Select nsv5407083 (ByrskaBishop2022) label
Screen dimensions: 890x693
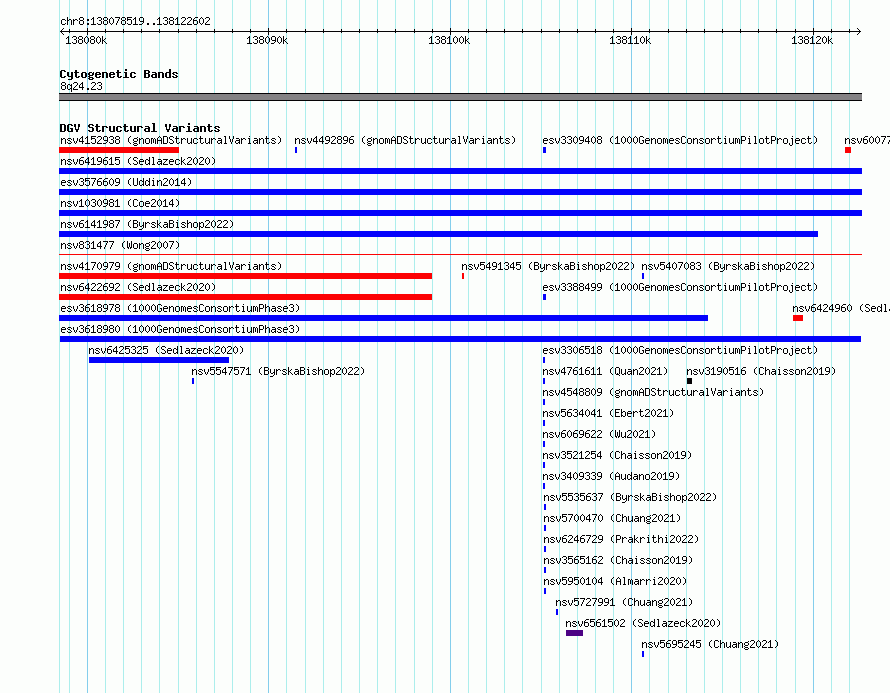click(x=728, y=266)
